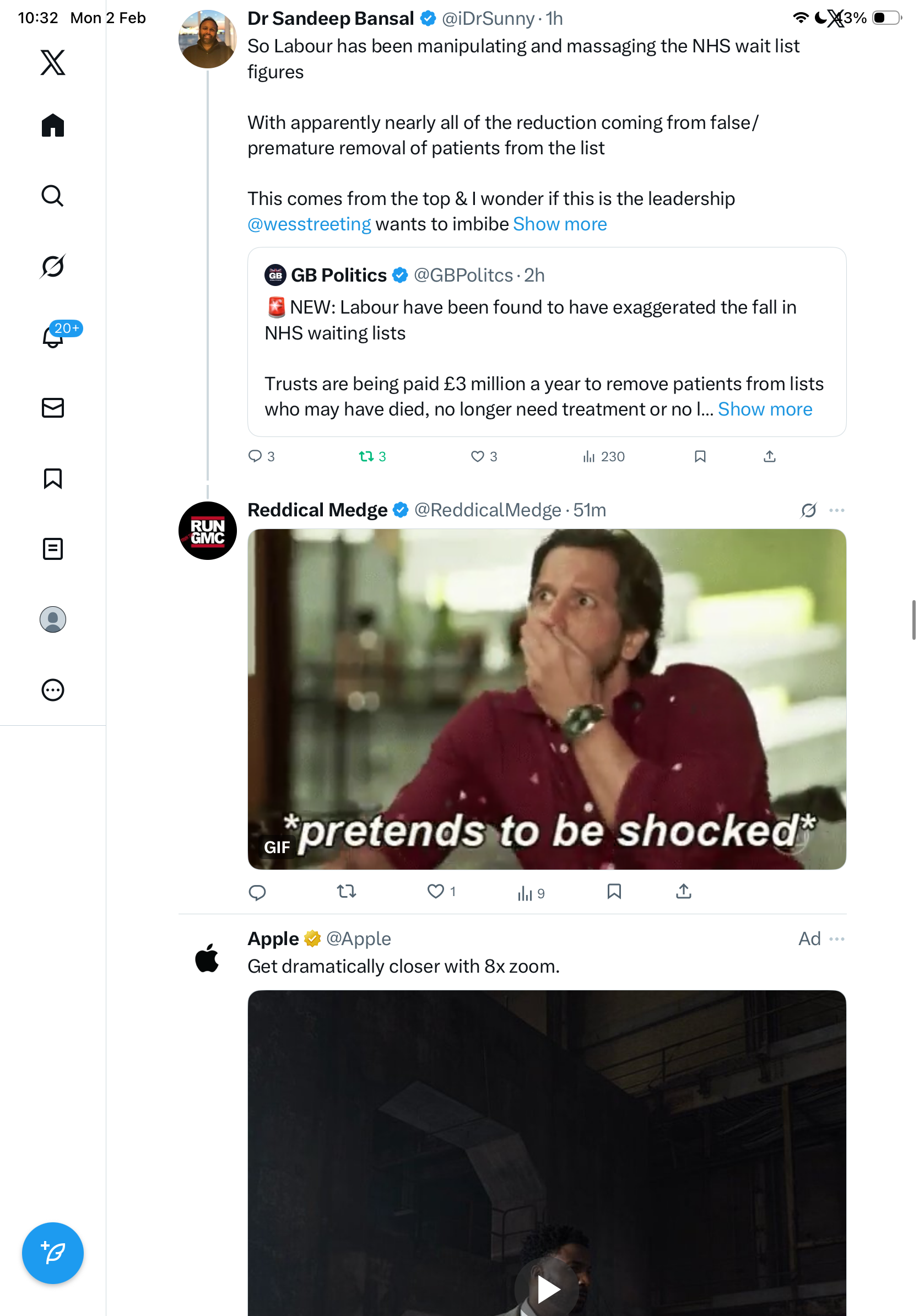Click the page scrollbar thumb
This screenshot has width=919, height=1316.
click(x=913, y=619)
